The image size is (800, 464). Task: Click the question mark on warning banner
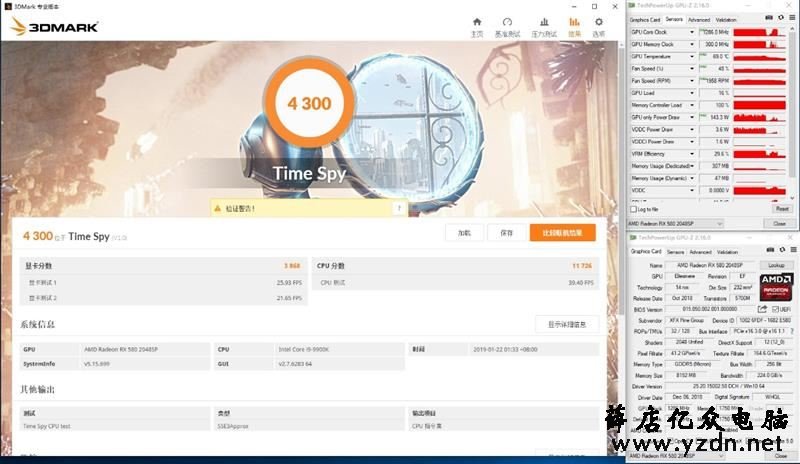[399, 208]
